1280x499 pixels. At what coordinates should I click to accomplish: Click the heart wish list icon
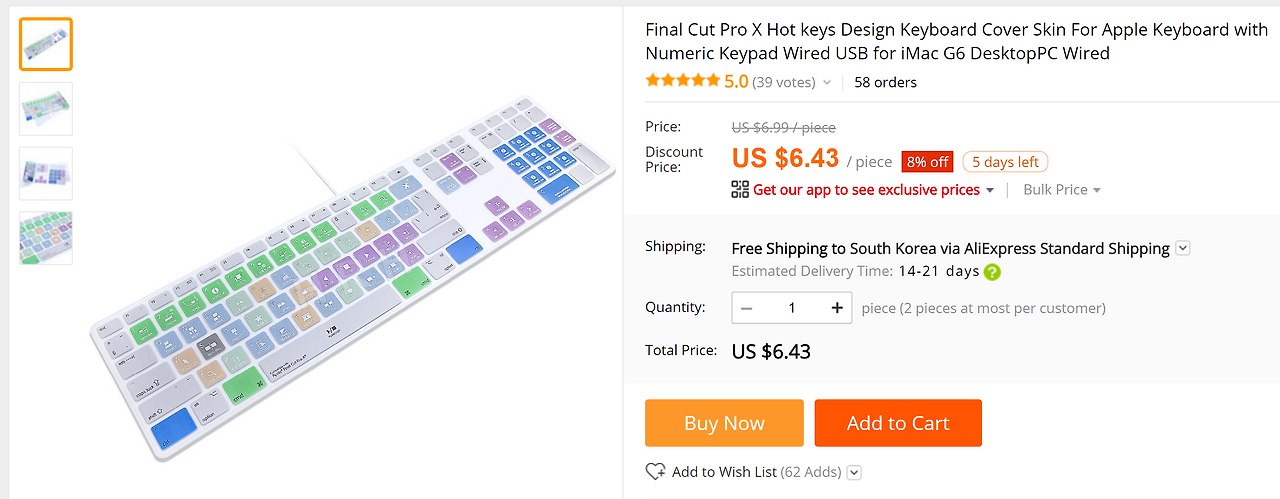pos(656,472)
